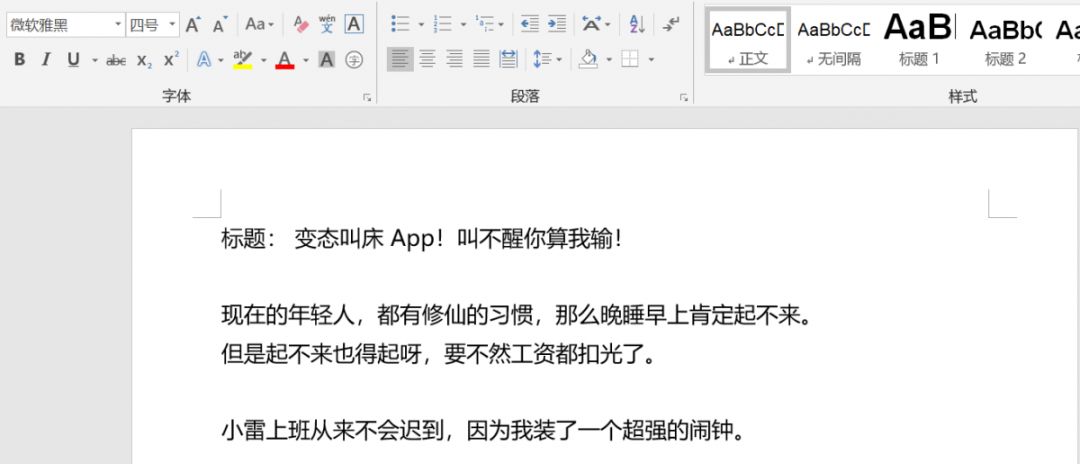Insert enclosed character icon
This screenshot has height=464, width=1080.
(x=354, y=60)
